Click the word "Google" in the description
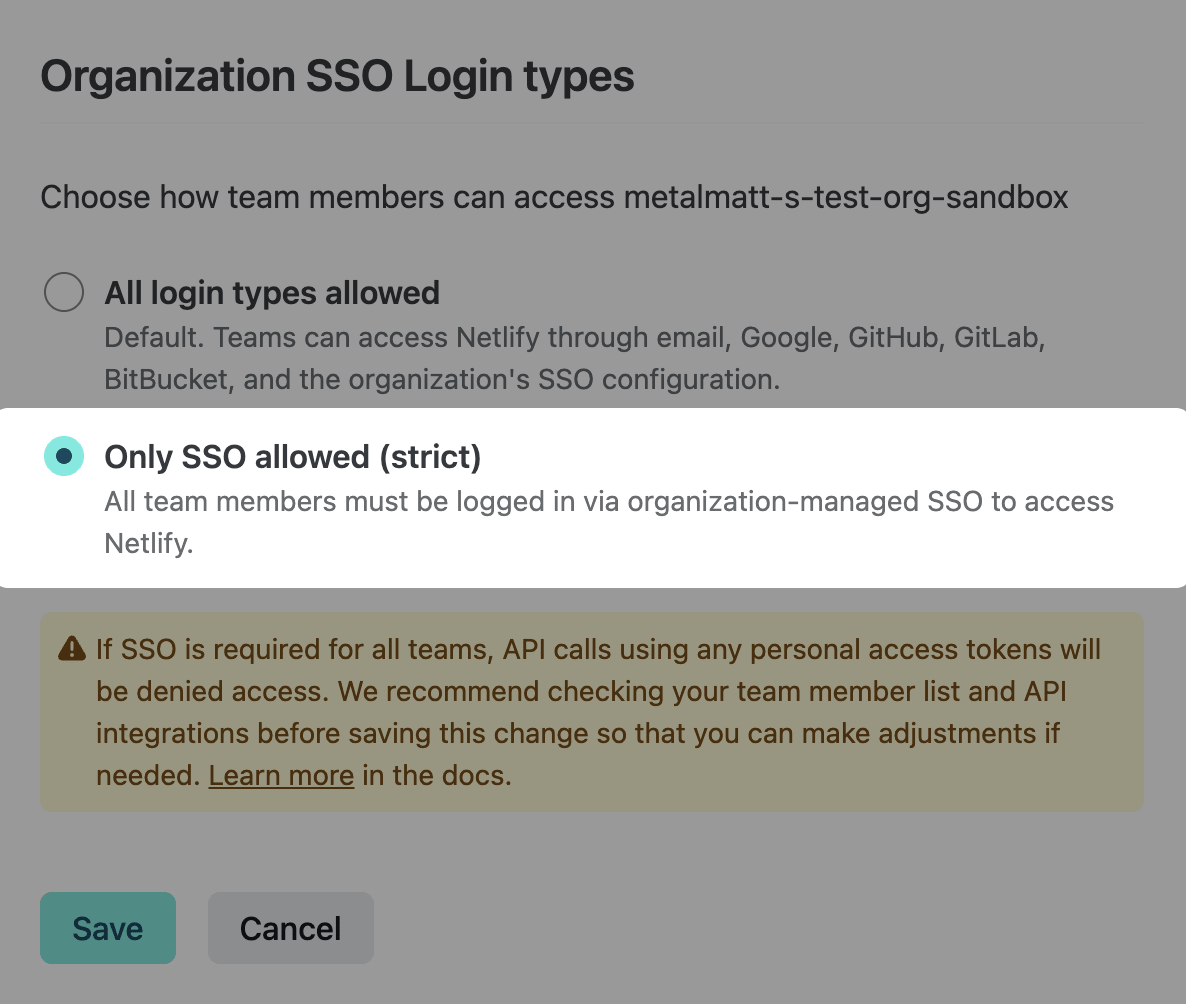This screenshot has width=1186, height=1004. click(x=786, y=338)
